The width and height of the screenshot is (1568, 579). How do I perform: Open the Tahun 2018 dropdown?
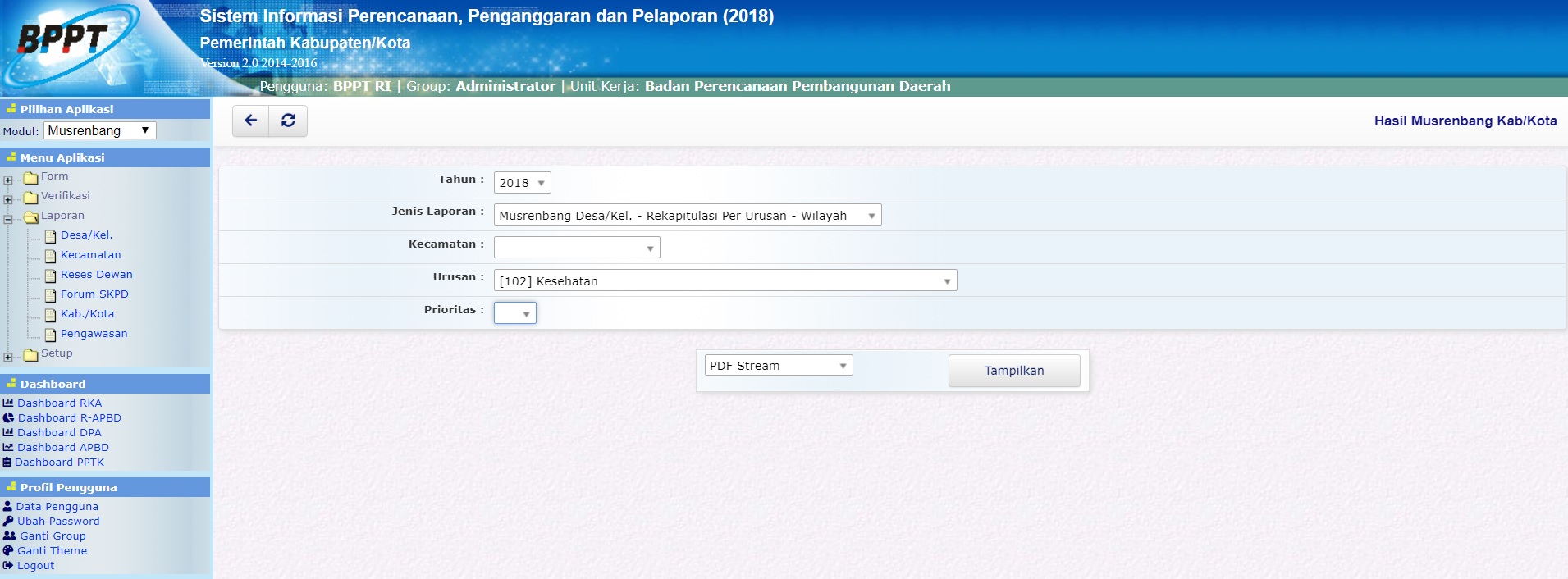pos(523,183)
